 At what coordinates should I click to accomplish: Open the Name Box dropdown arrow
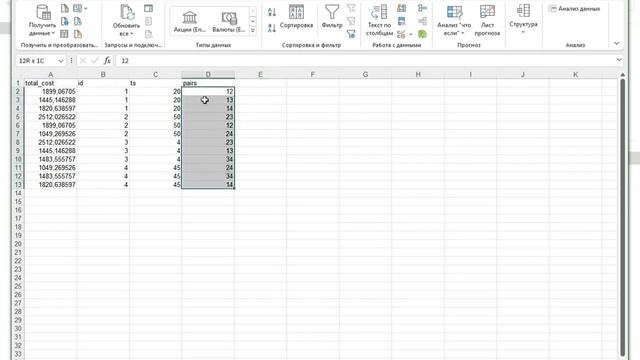point(60,61)
